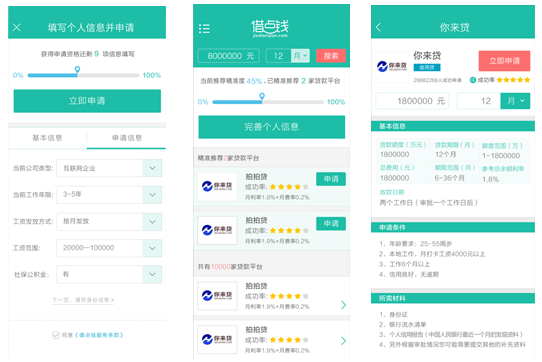Switch to 基本信息 tab
The width and height of the screenshot is (542, 362).
[47, 138]
